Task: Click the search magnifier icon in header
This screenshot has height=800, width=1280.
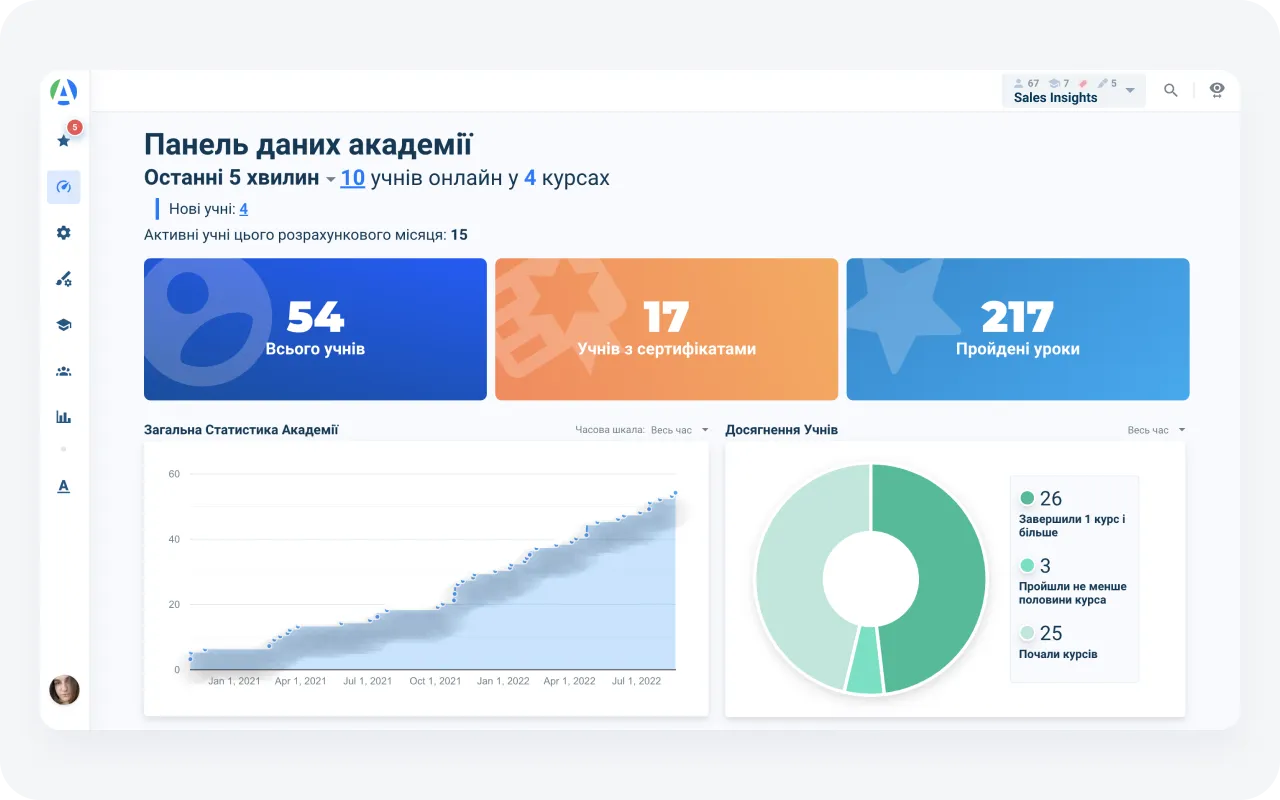Action: [x=1170, y=90]
